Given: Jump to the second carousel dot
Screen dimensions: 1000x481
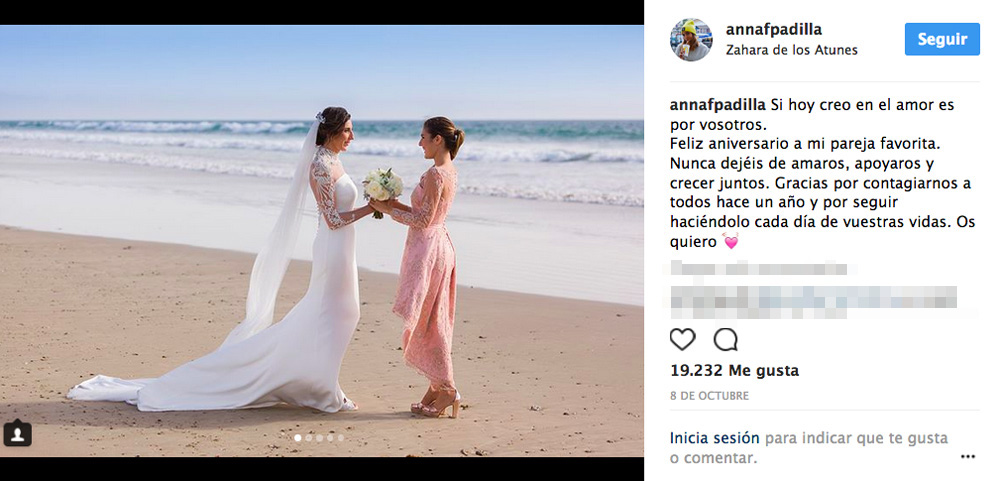Looking at the screenshot, I should (x=309, y=438).
